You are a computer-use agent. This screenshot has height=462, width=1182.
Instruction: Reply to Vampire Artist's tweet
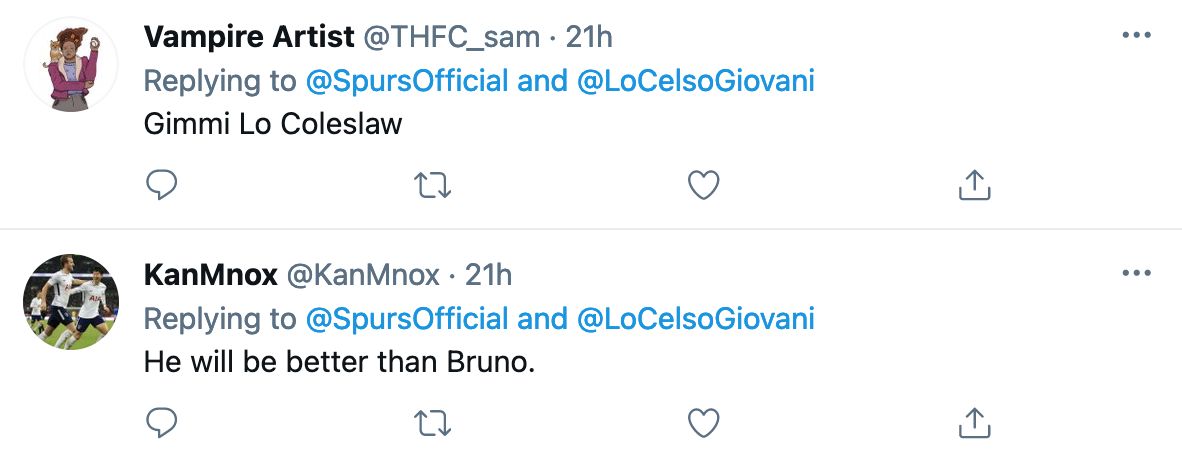click(162, 184)
